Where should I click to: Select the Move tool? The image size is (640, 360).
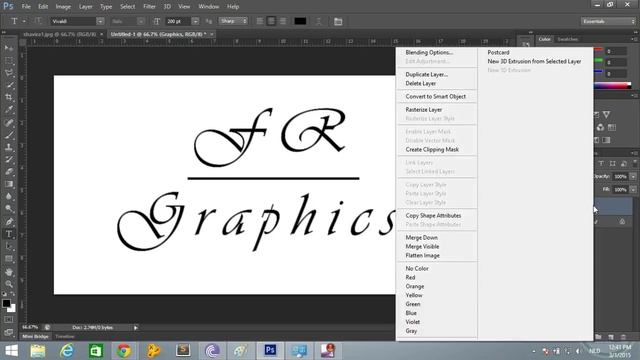pyautogui.click(x=9, y=48)
